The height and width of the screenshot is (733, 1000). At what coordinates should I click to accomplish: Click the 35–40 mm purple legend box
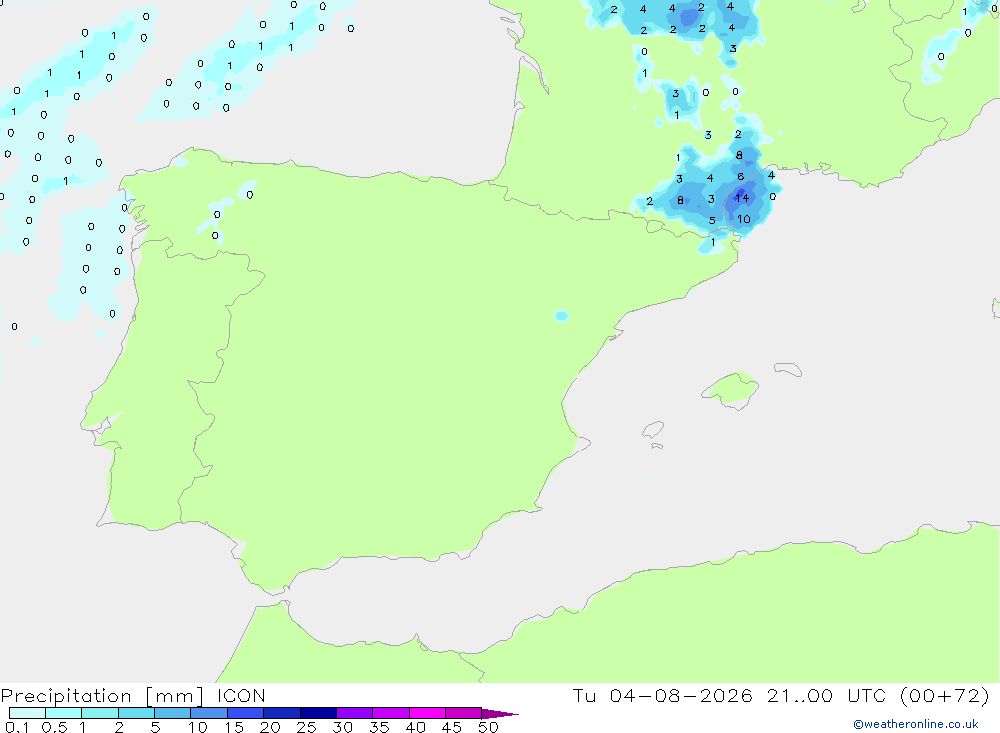pos(391,713)
